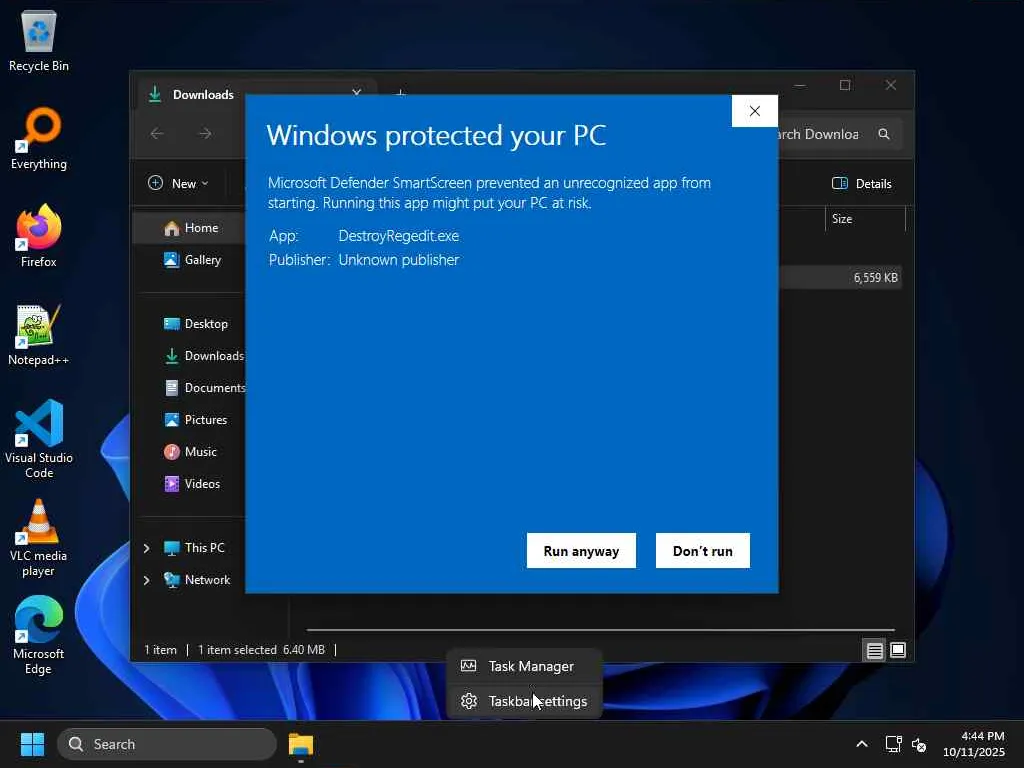Open VLC media player shortcut
This screenshot has width=1024, height=768.
click(39, 538)
